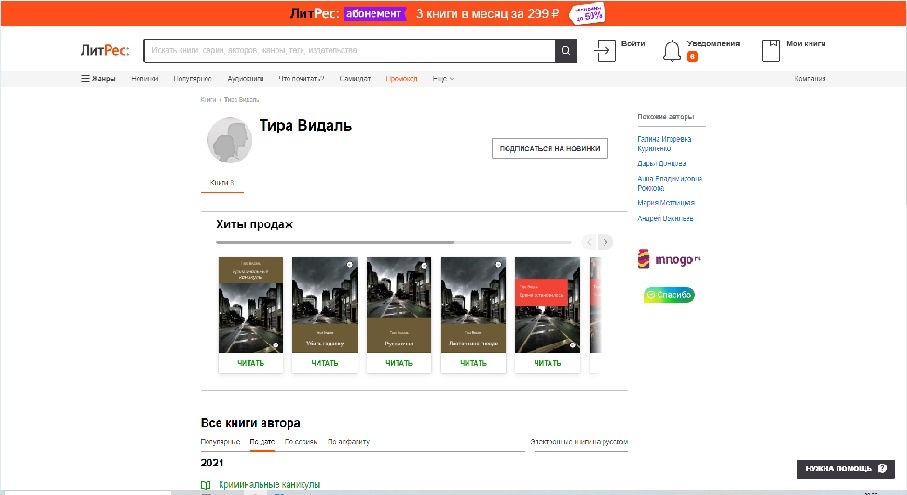Open Андрей author link in sidebar
Image resolution: width=907 pixels, height=495 pixels.
pos(665,219)
